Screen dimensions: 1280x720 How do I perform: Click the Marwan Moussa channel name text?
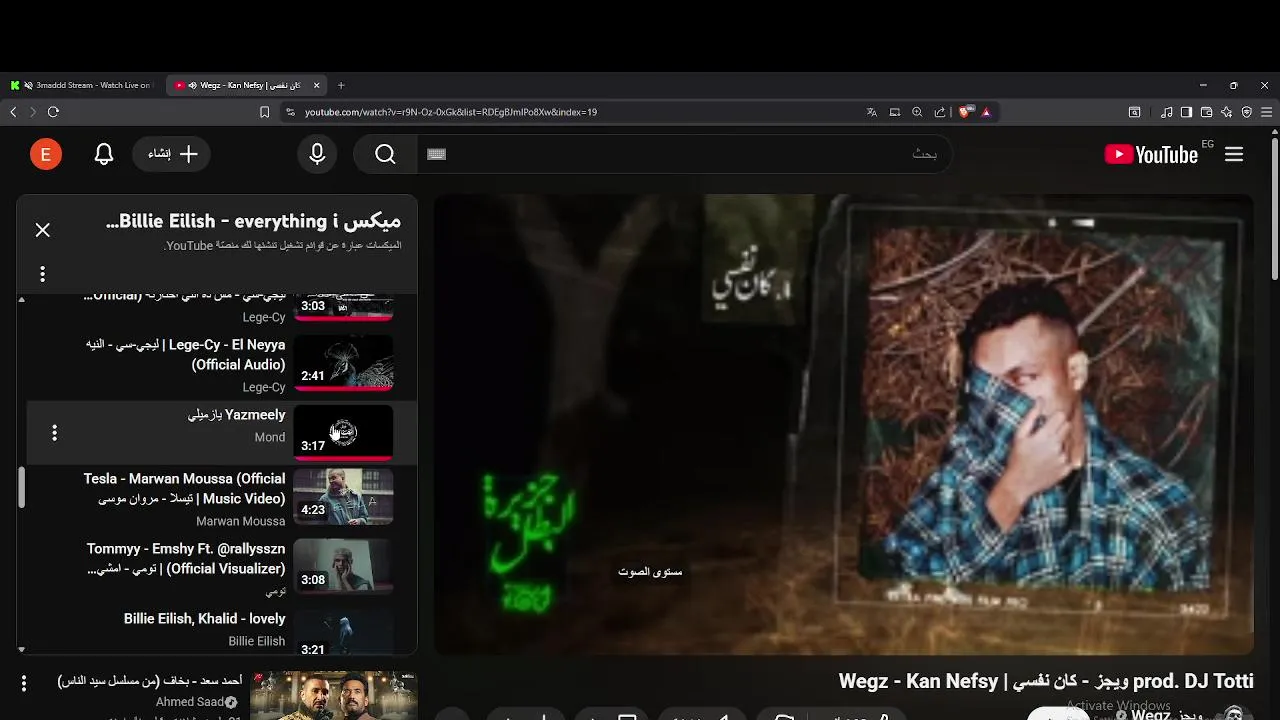(x=240, y=521)
